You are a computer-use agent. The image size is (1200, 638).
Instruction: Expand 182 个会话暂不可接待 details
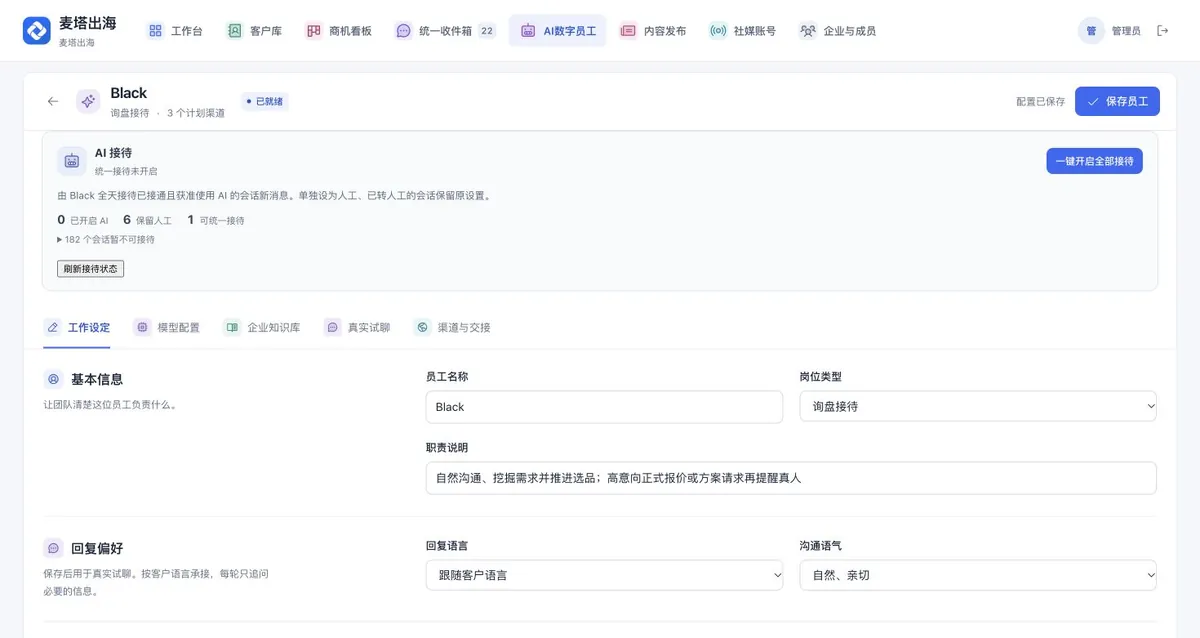[106, 239]
